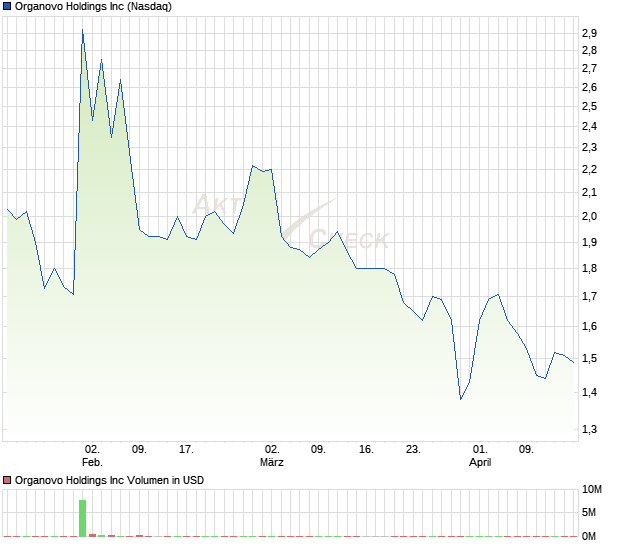The image size is (620, 546).
Task: Click the '1,7' price axis label
Action: (589, 297)
